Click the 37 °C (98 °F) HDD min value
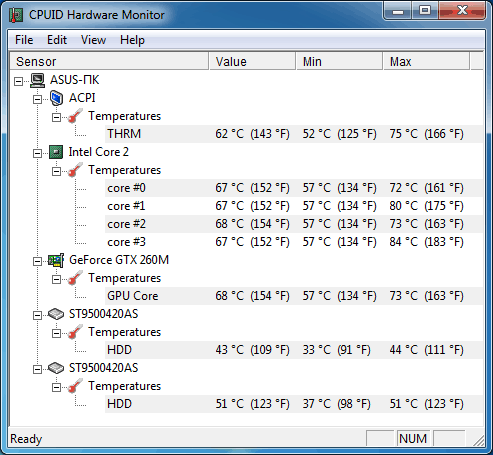493x455 pixels. pyautogui.click(x=336, y=404)
